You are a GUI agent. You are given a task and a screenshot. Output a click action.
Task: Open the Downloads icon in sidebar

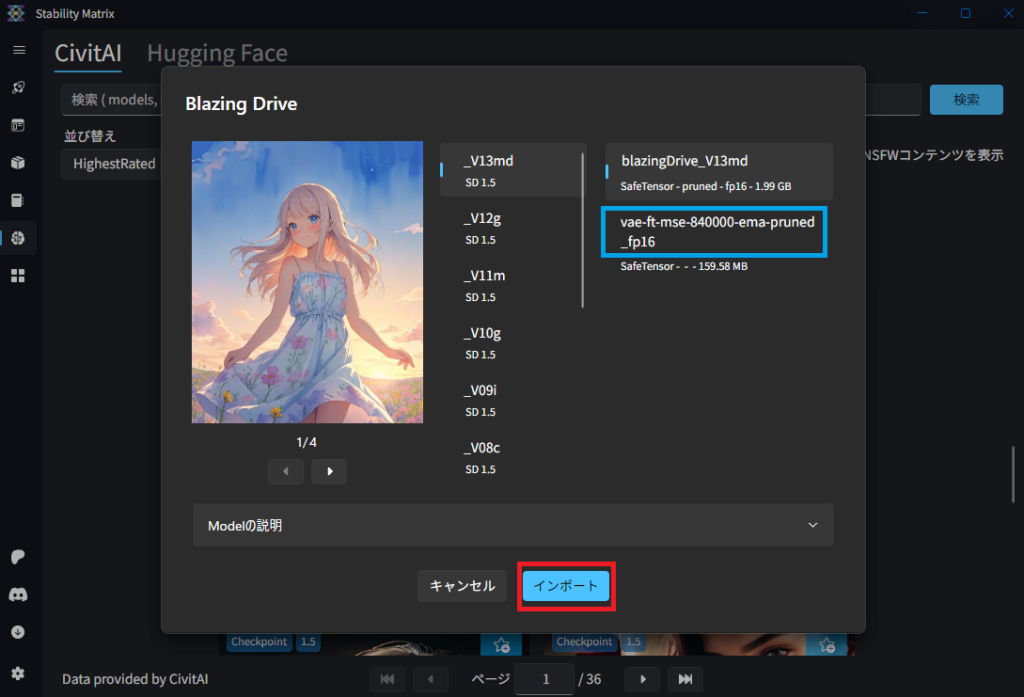[x=18, y=632]
